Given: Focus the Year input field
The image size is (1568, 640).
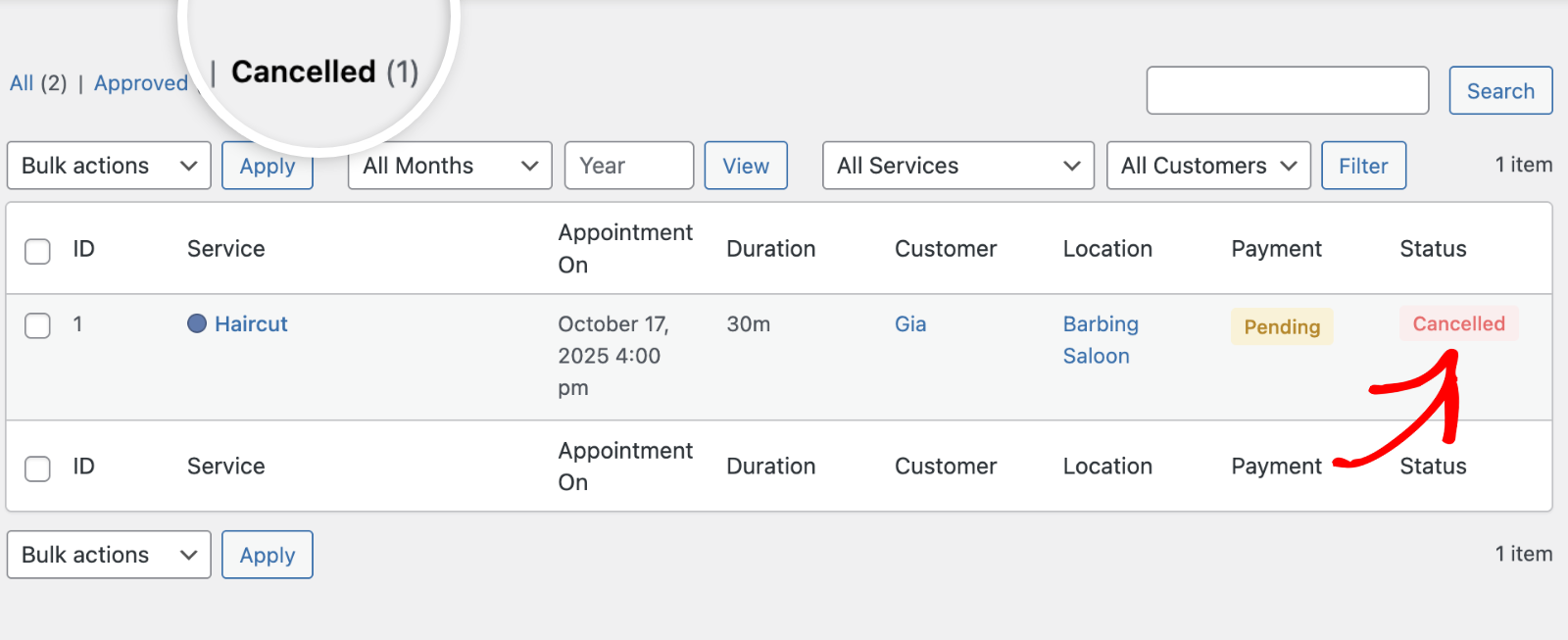Looking at the screenshot, I should (x=628, y=166).
